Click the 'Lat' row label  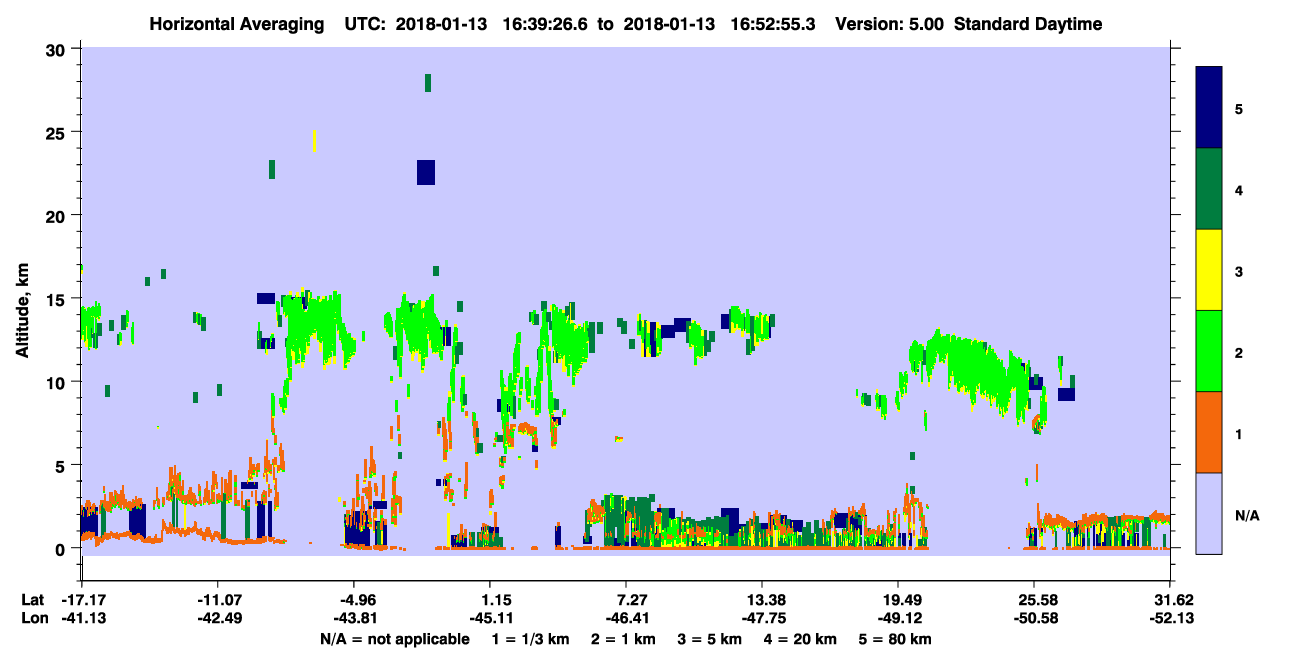pyautogui.click(x=33, y=600)
